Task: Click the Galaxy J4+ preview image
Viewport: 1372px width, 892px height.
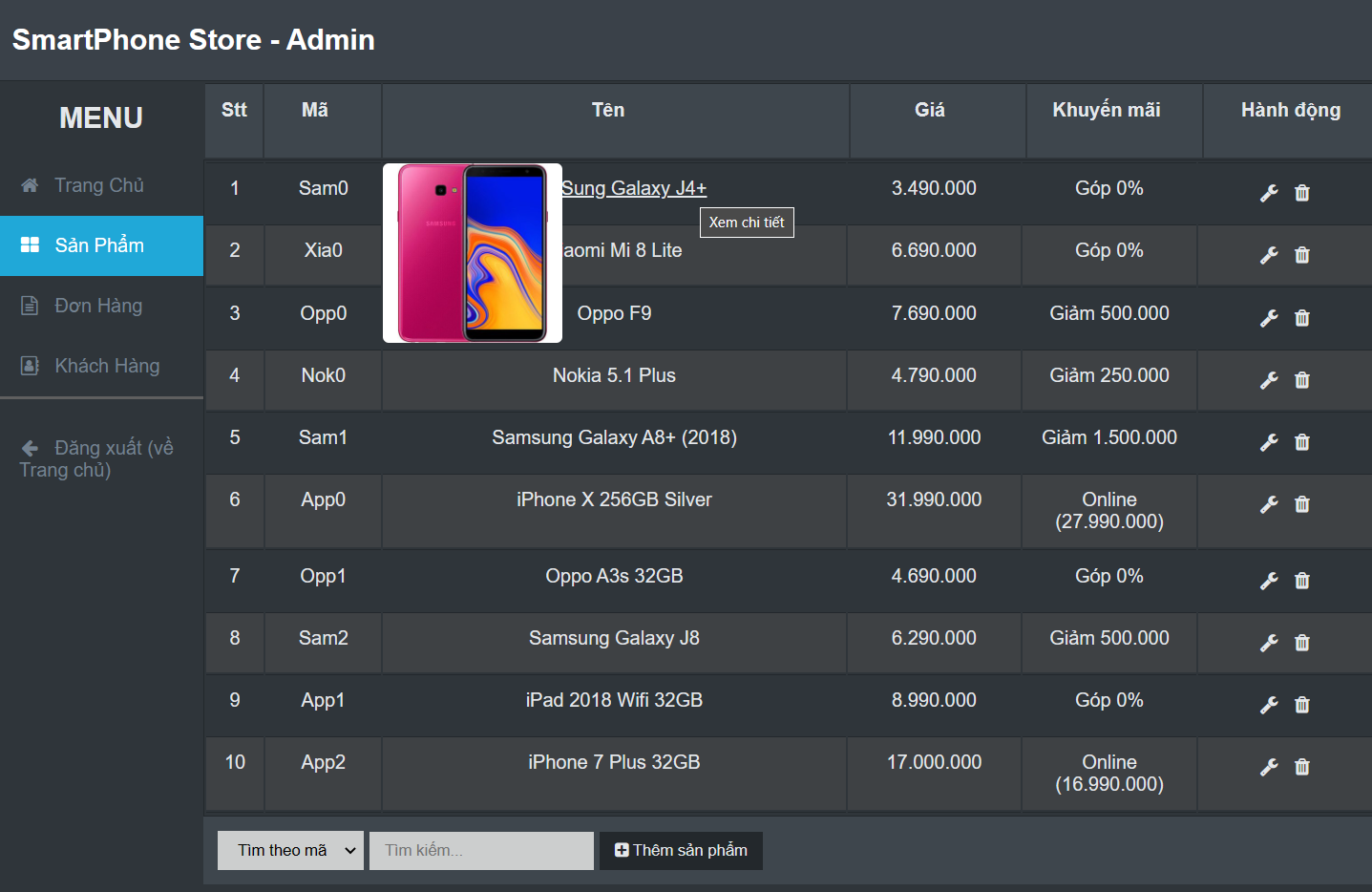Action: pos(473,253)
